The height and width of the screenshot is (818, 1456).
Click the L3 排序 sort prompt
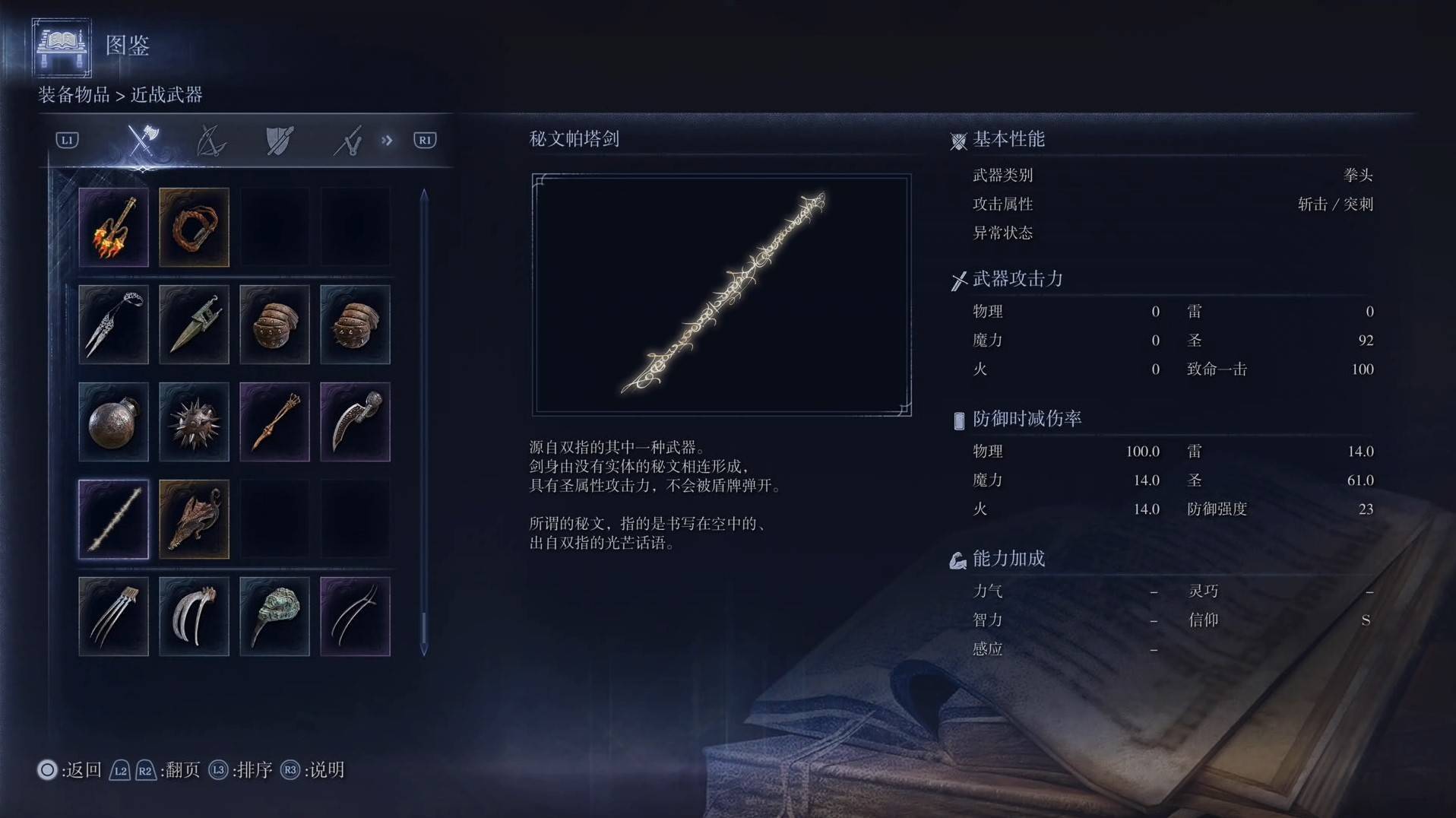click(x=240, y=770)
